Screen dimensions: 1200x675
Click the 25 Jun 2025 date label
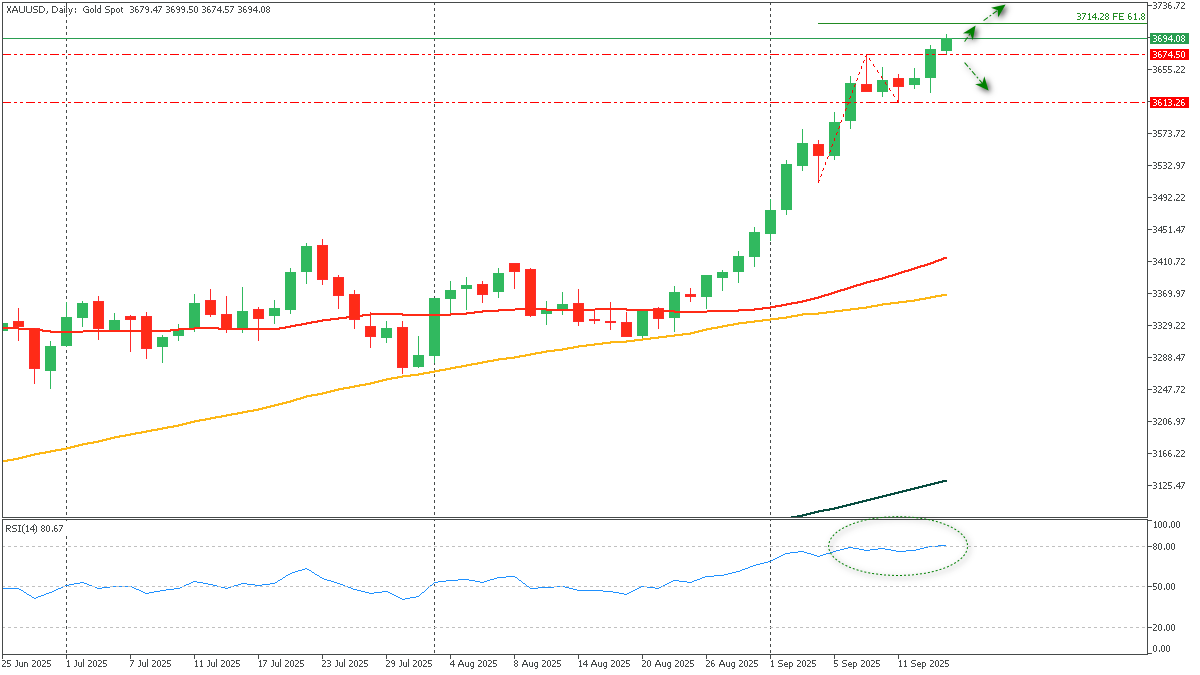pyautogui.click(x=26, y=663)
